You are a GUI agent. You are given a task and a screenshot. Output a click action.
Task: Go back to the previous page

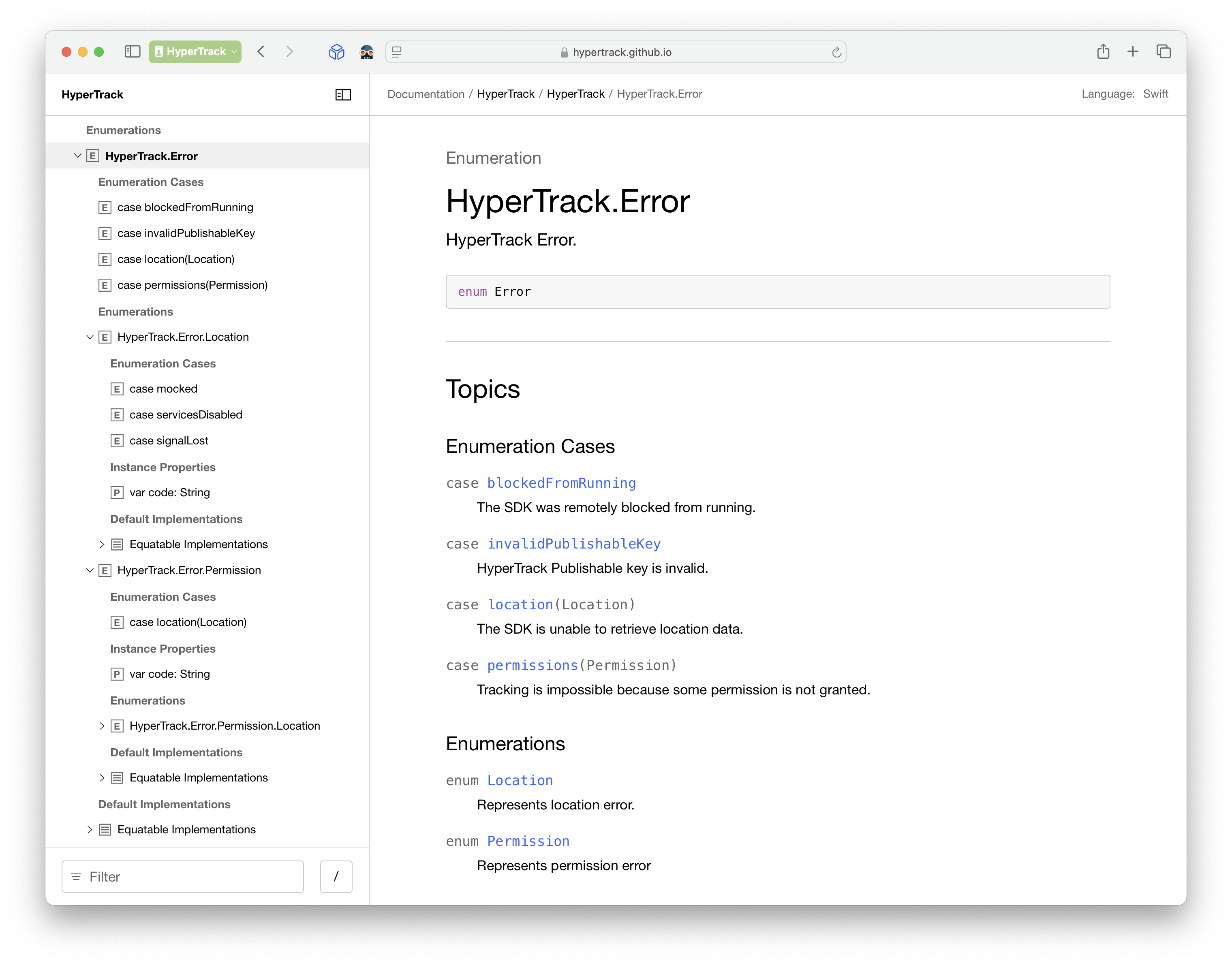(x=261, y=51)
